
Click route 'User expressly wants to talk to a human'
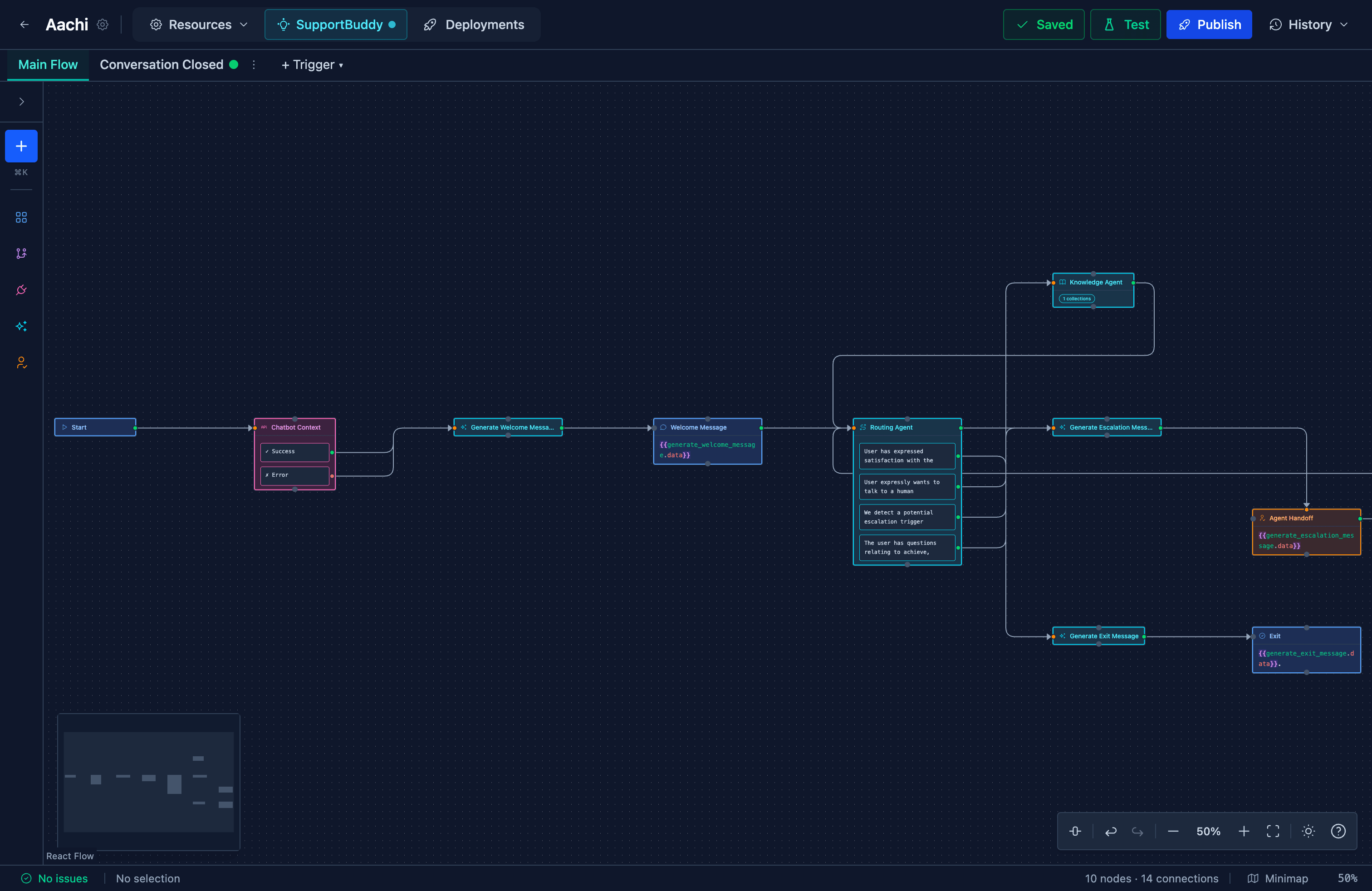(907, 486)
